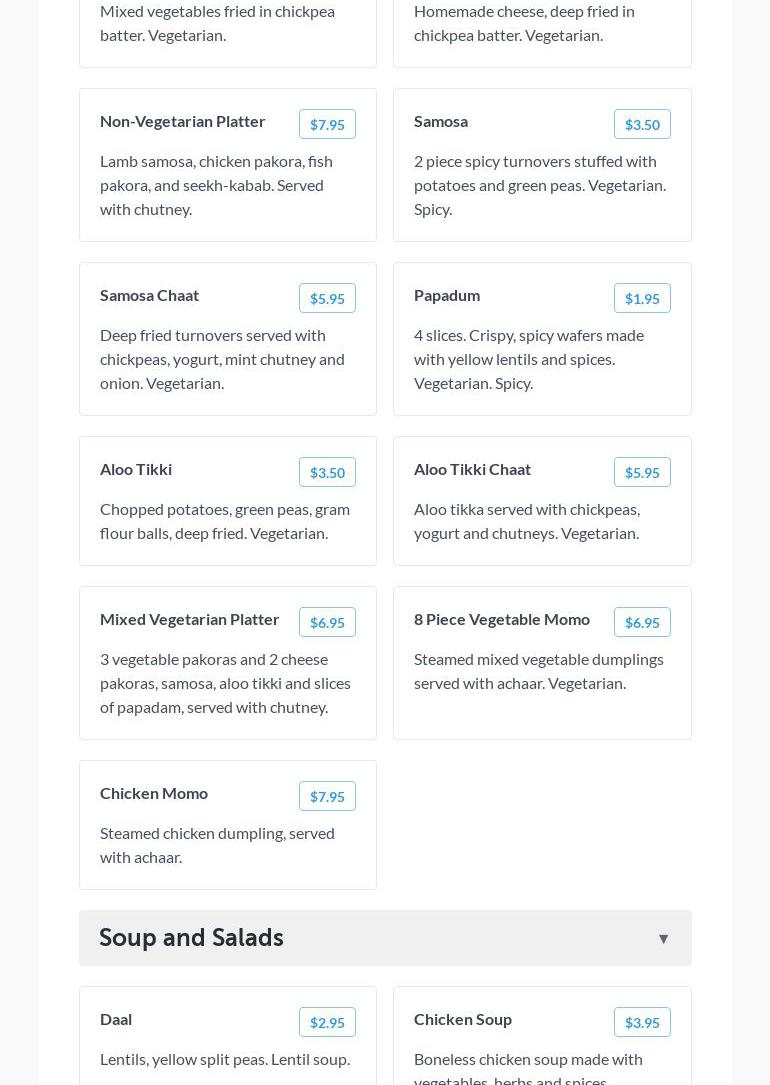This screenshot has width=770, height=1085.
Task: Click the Papadum $1.95 price button
Action: 642,298
